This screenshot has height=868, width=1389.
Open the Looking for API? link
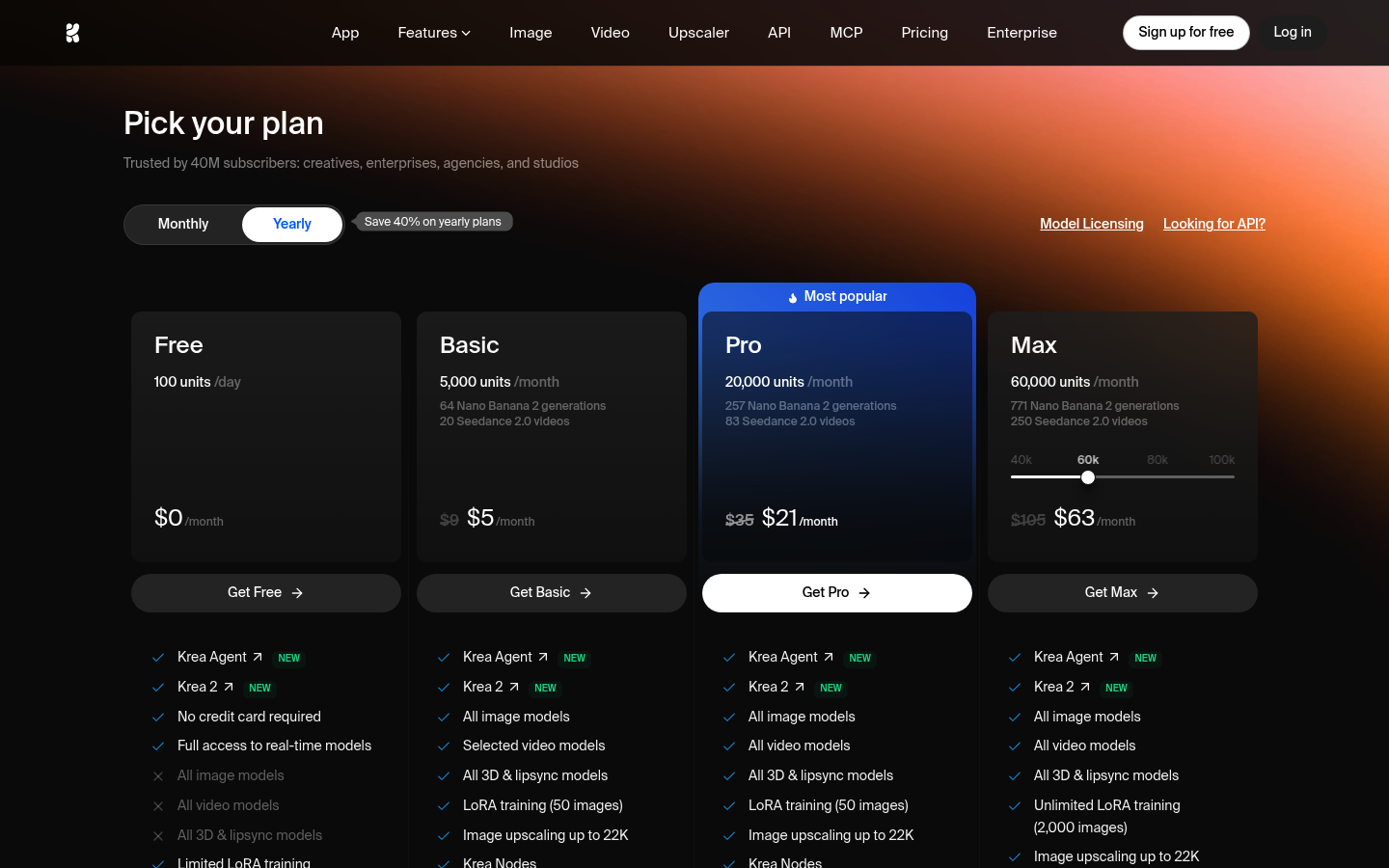(1214, 224)
